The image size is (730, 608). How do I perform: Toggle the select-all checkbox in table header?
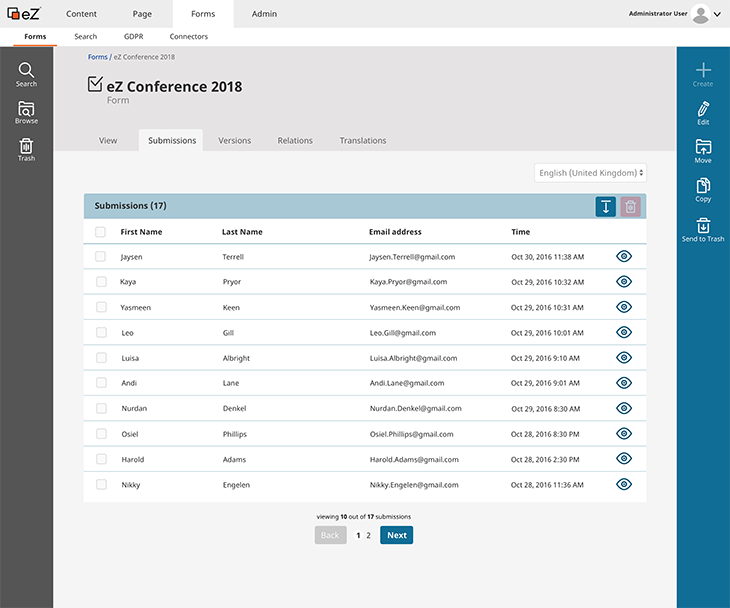pos(100,232)
